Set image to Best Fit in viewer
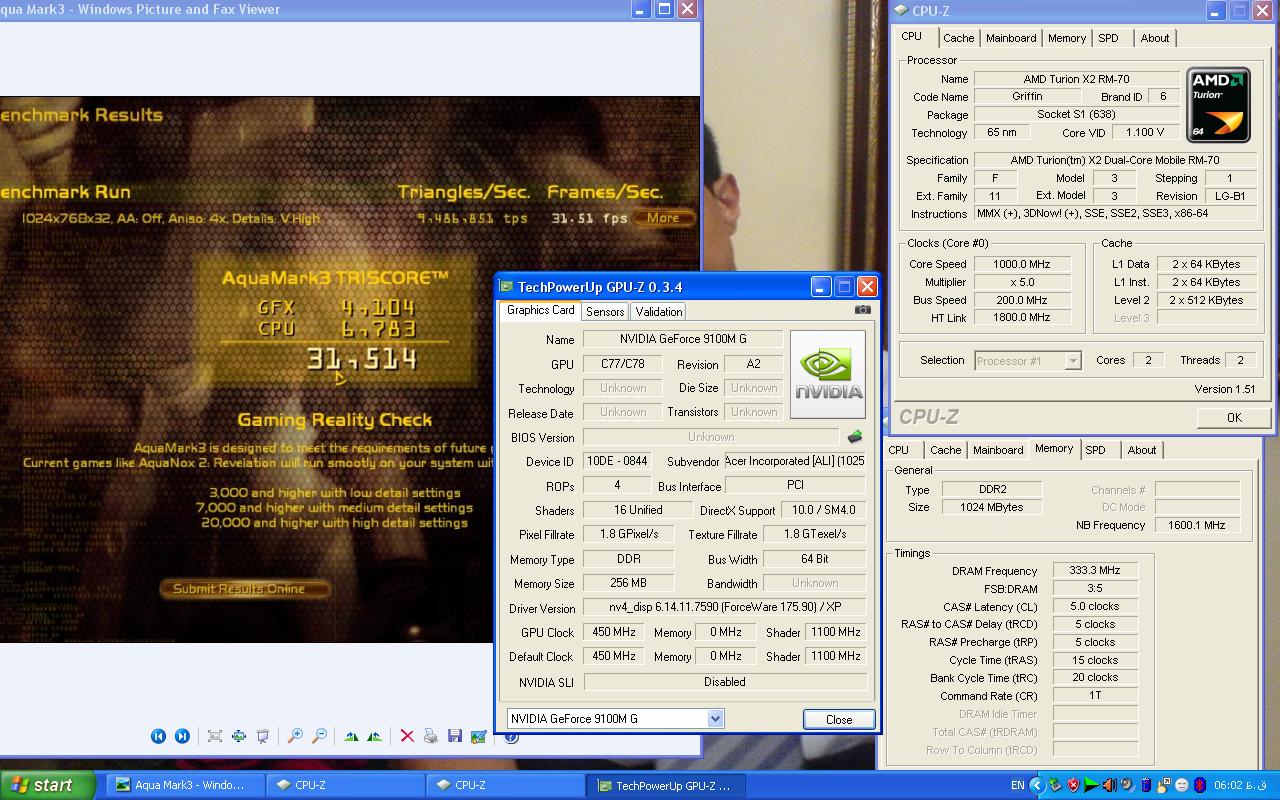Viewport: 1280px width, 800px height. point(215,736)
